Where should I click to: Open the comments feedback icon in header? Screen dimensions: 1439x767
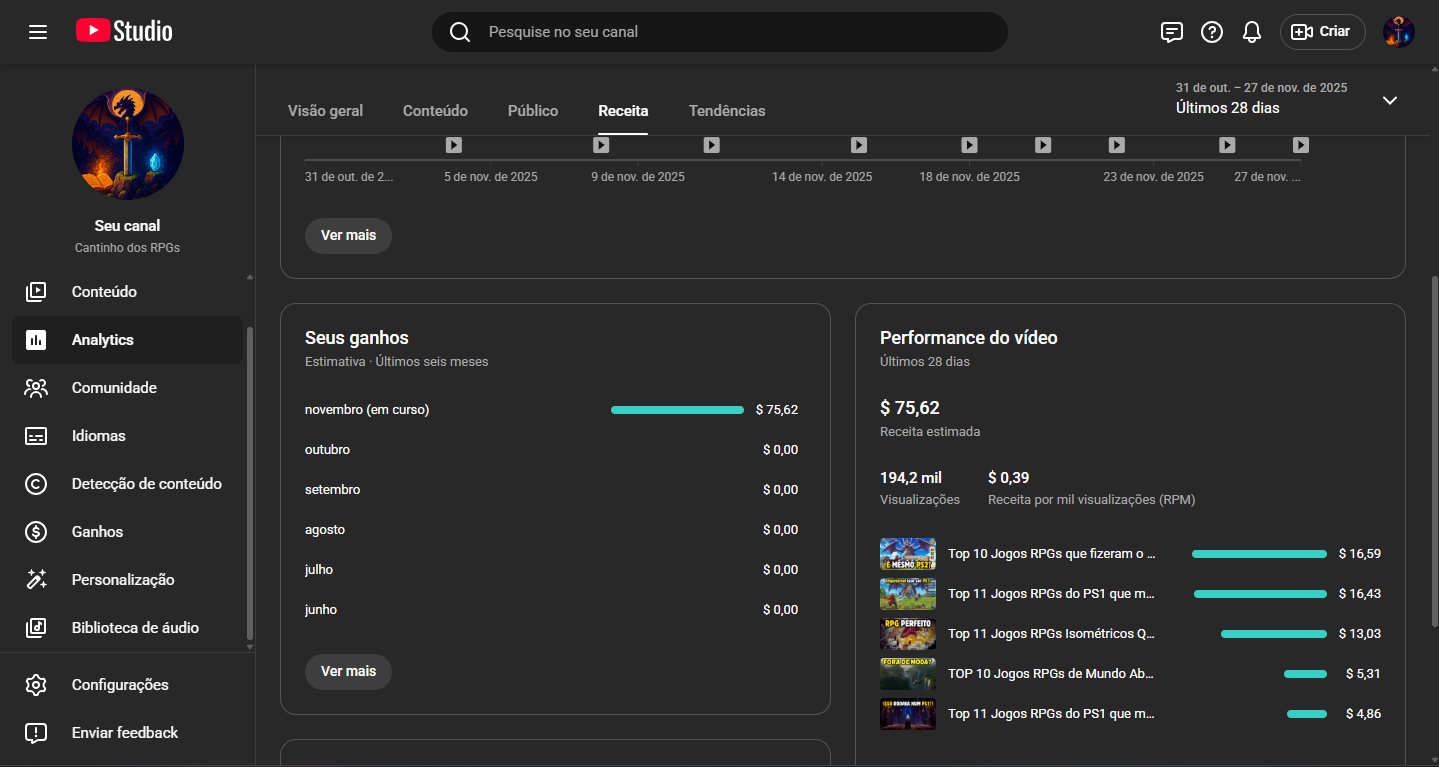pos(1171,32)
